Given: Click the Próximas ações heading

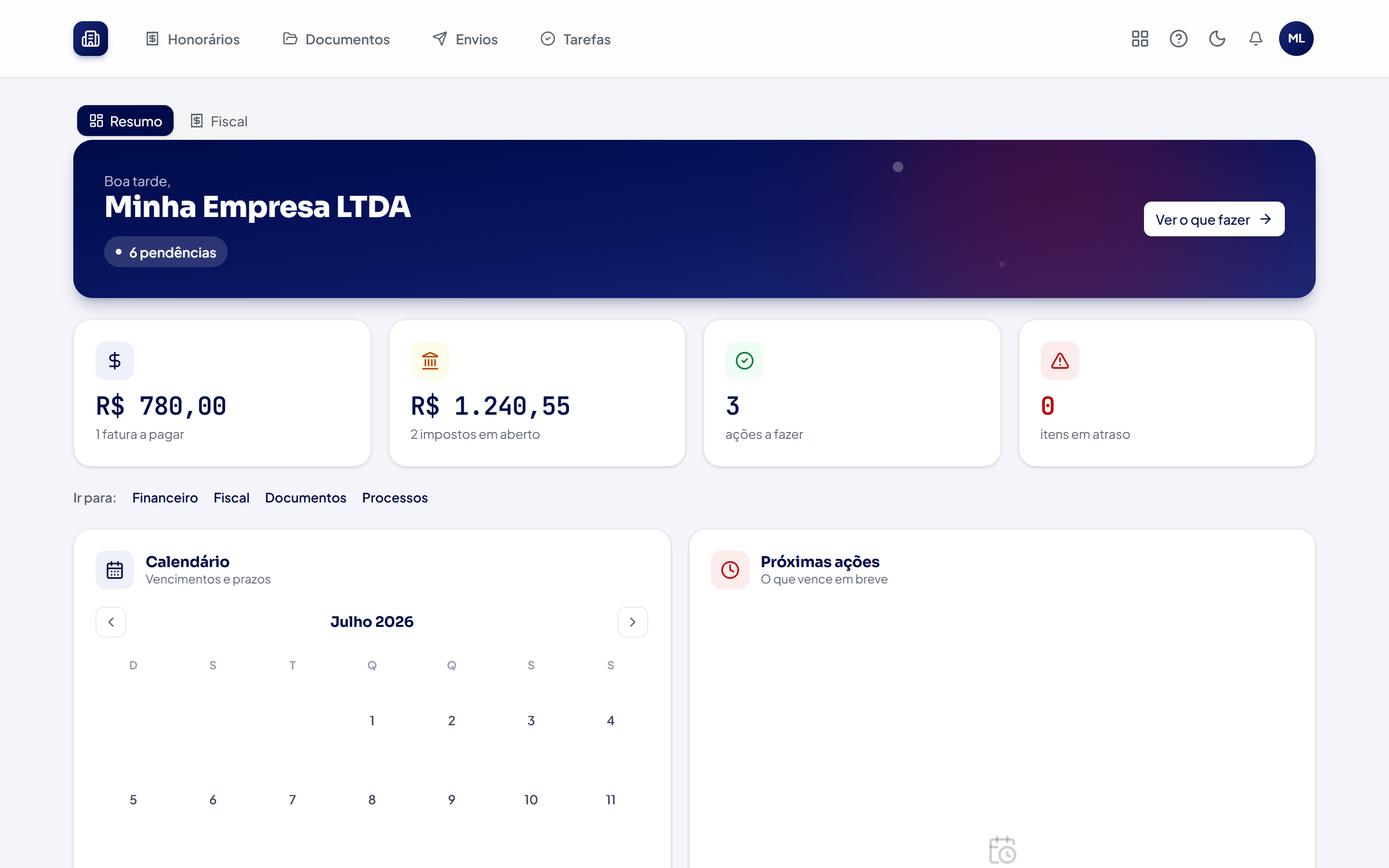Looking at the screenshot, I should point(819,561).
